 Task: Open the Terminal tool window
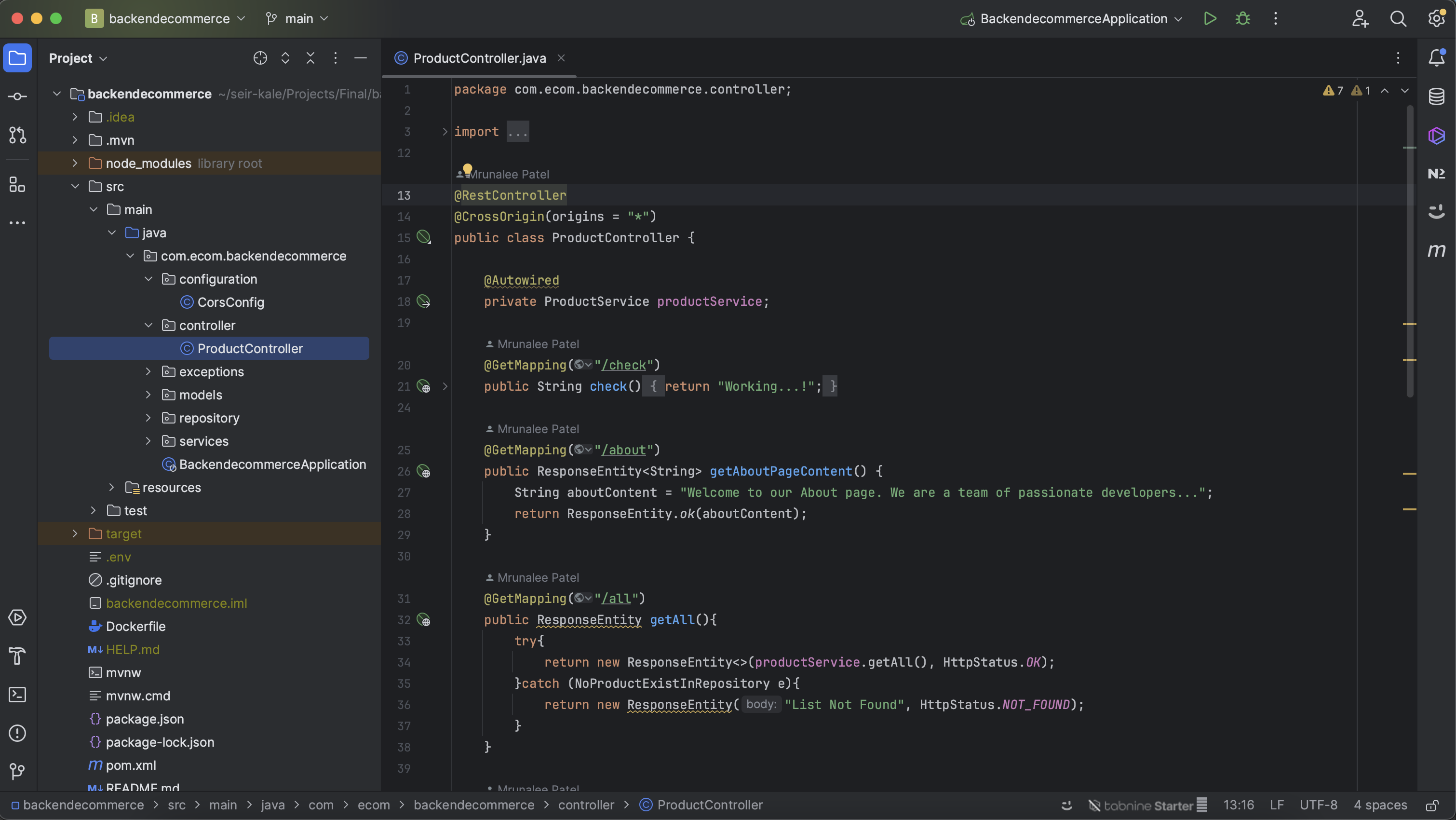coord(17,695)
